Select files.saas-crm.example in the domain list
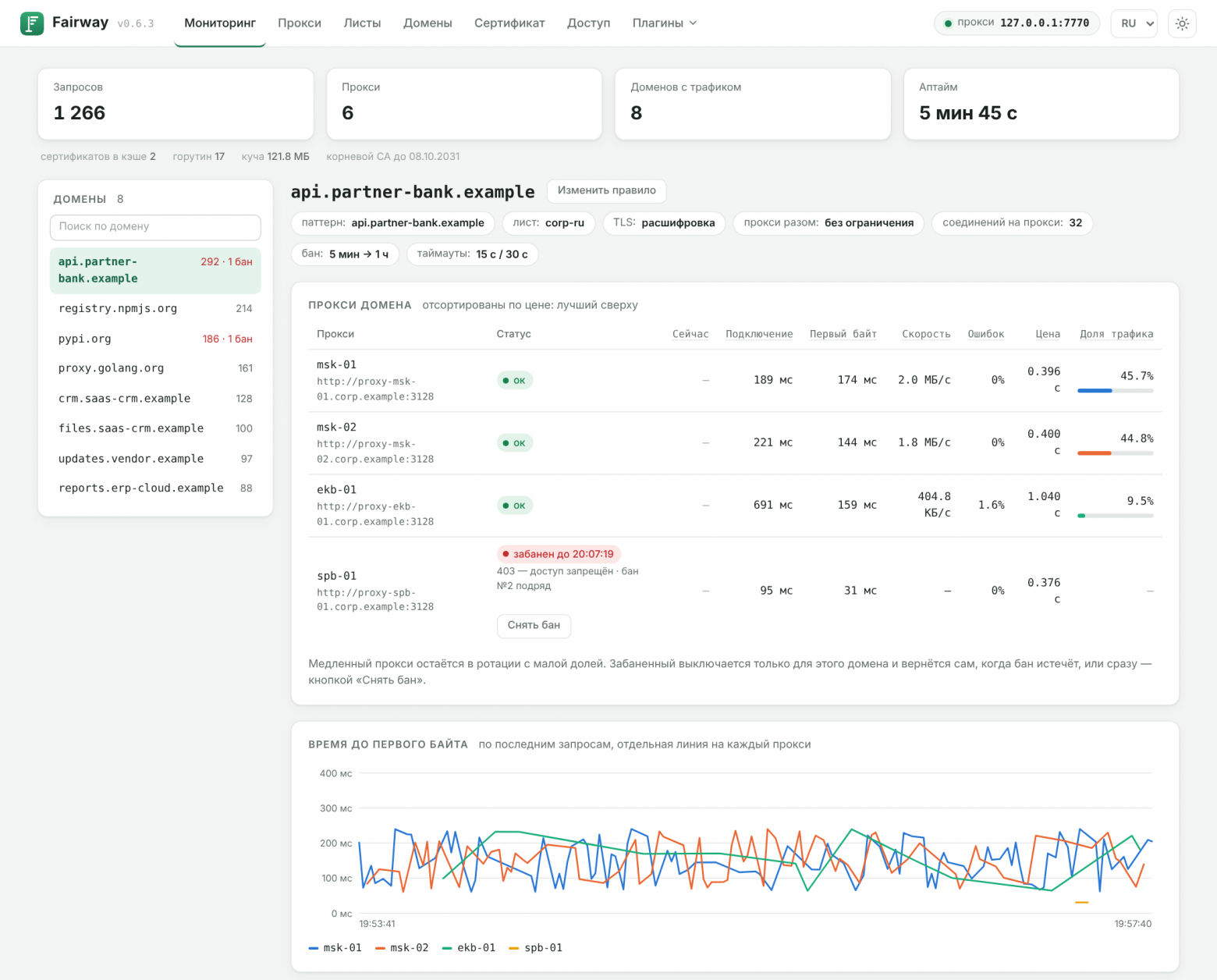 (x=155, y=428)
